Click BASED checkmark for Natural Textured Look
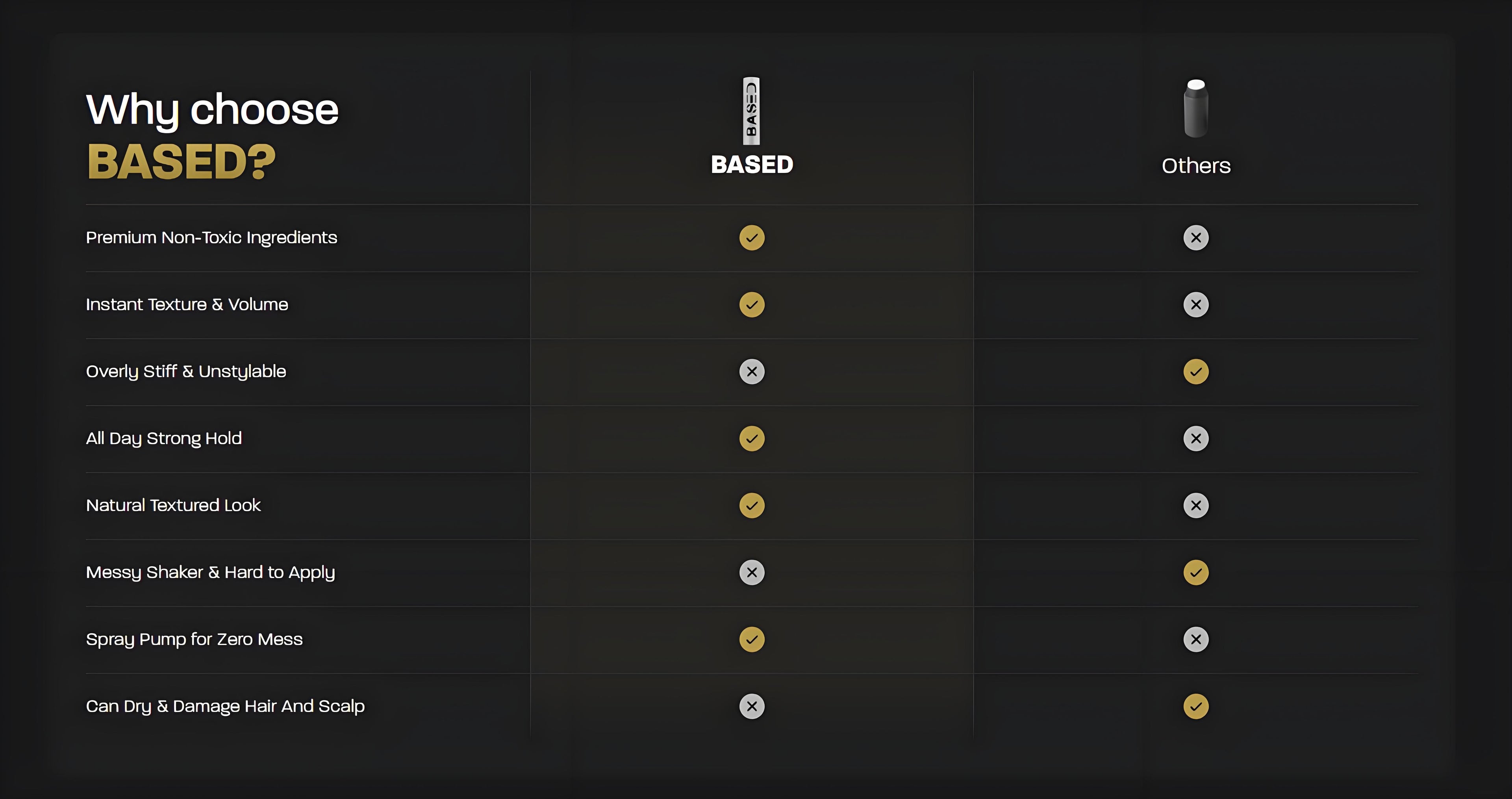The height and width of the screenshot is (799, 1512). click(752, 506)
